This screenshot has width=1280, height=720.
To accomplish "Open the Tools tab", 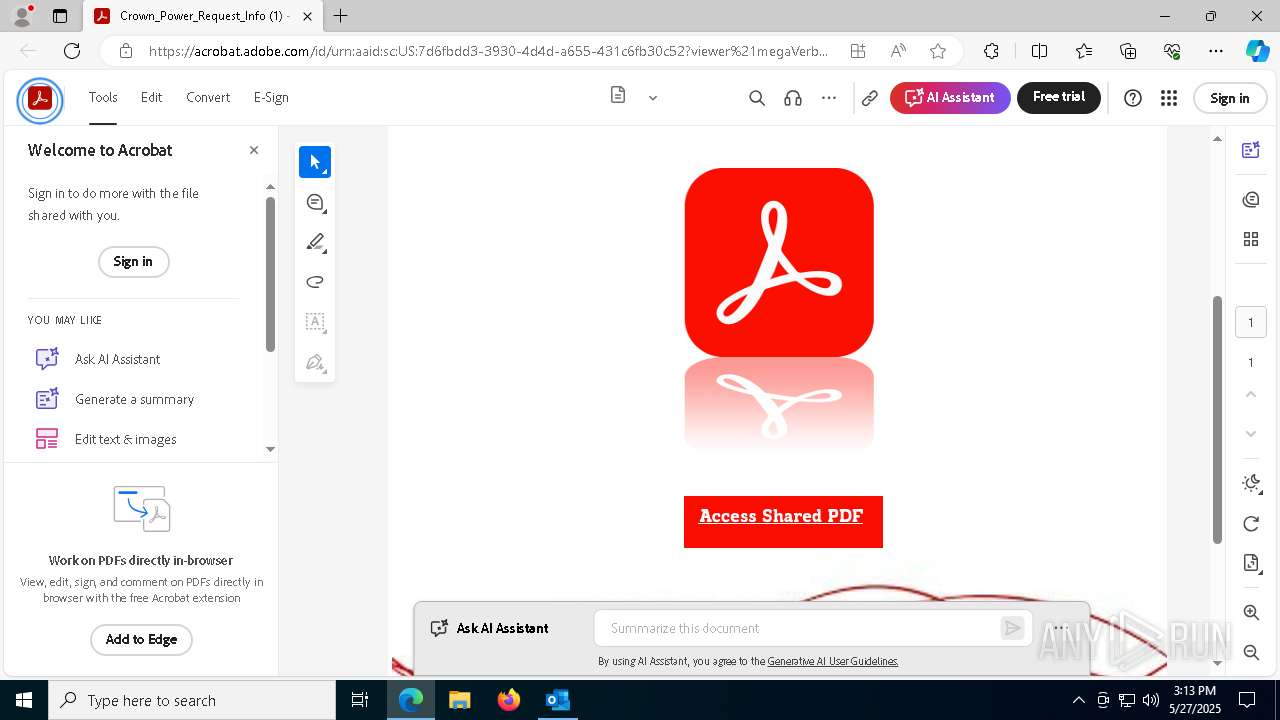I will tap(103, 97).
